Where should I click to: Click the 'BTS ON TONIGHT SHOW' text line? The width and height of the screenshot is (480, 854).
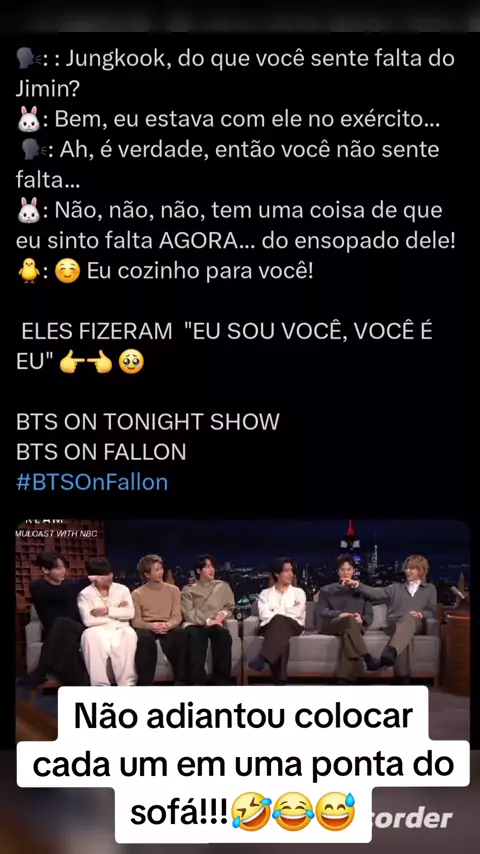pyautogui.click(x=148, y=422)
